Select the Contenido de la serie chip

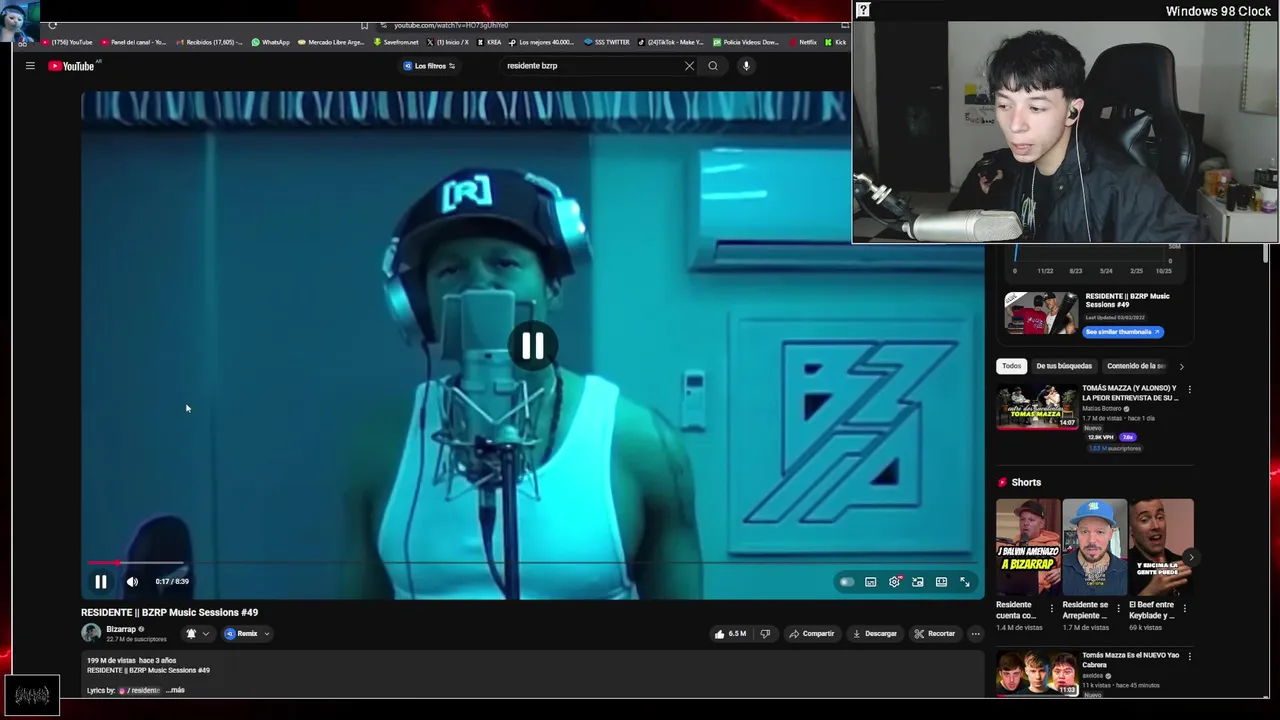(x=1136, y=366)
